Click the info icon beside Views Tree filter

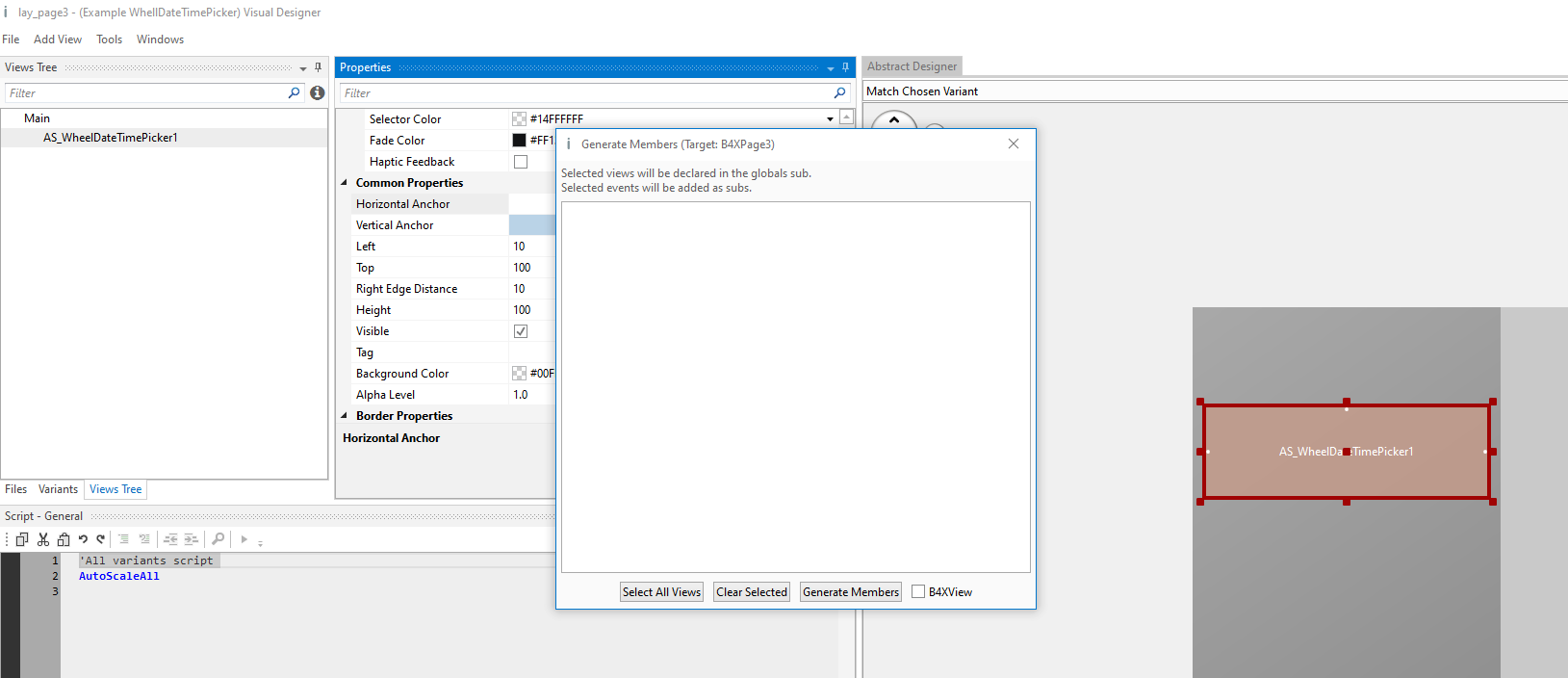tap(318, 93)
